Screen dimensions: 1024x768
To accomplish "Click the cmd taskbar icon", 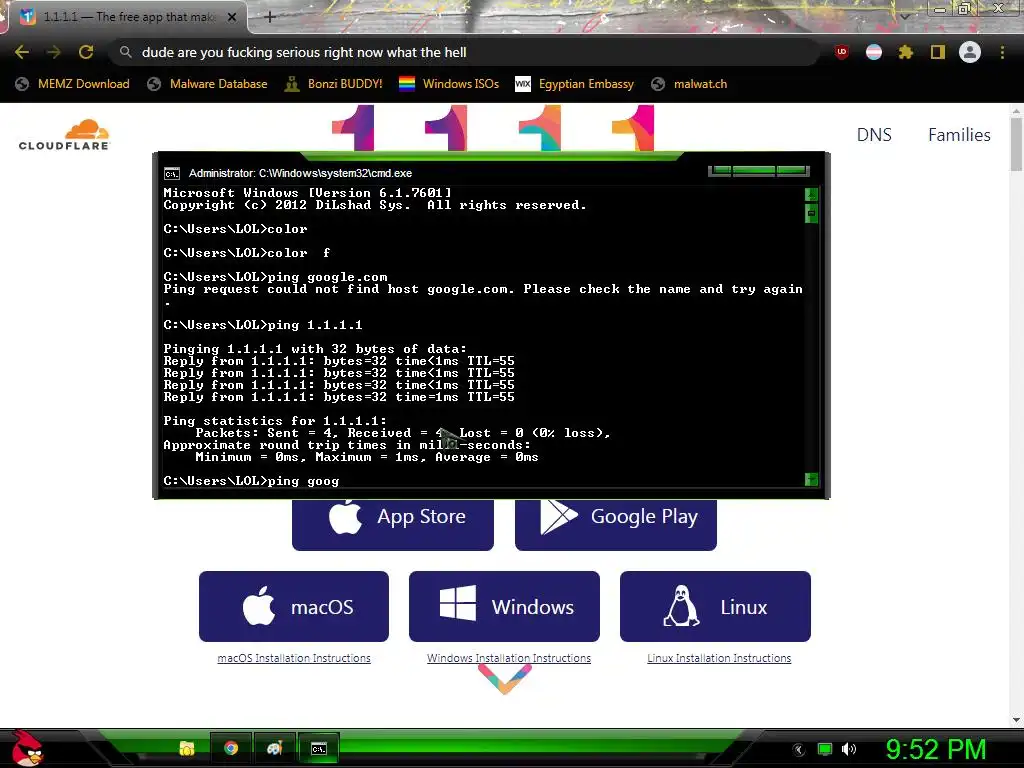I will coord(319,748).
